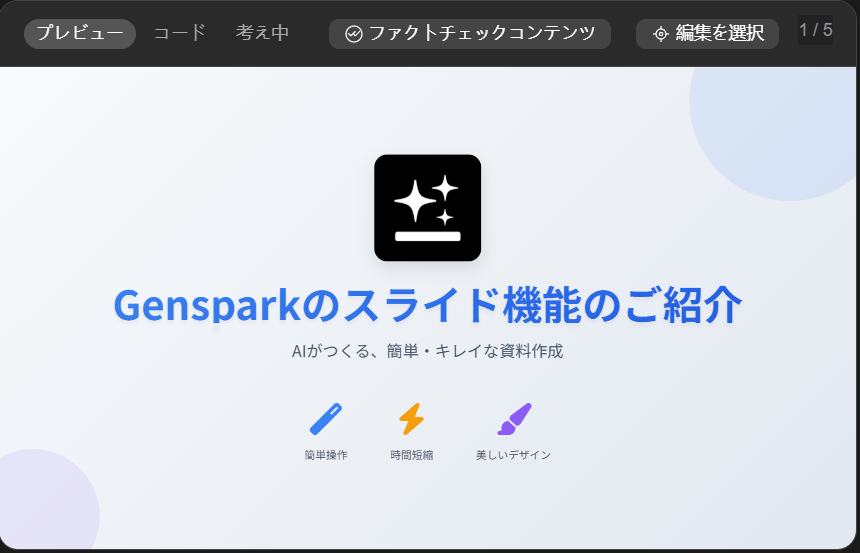Click the orange lightning bolt icon
This screenshot has height=553, width=860.
411,419
